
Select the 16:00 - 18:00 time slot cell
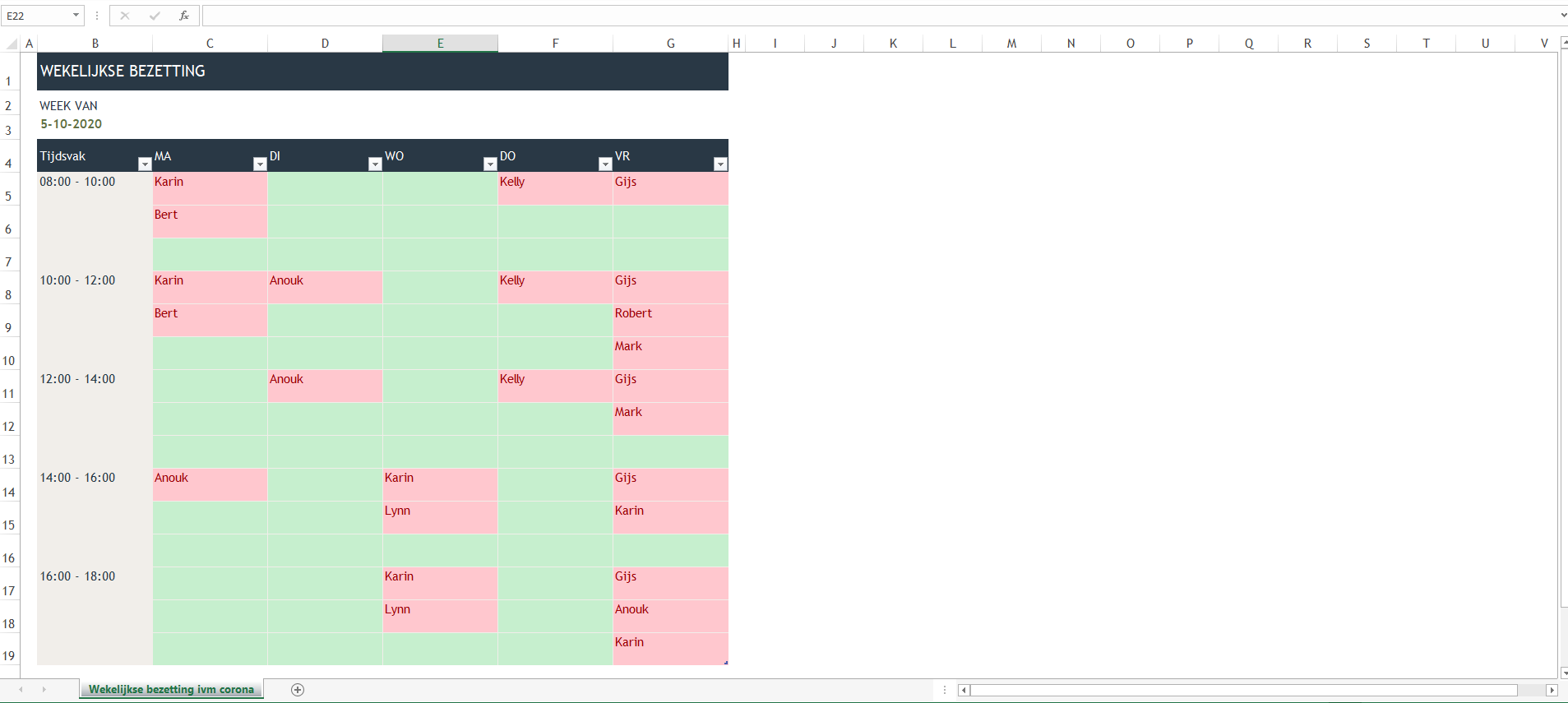click(95, 583)
